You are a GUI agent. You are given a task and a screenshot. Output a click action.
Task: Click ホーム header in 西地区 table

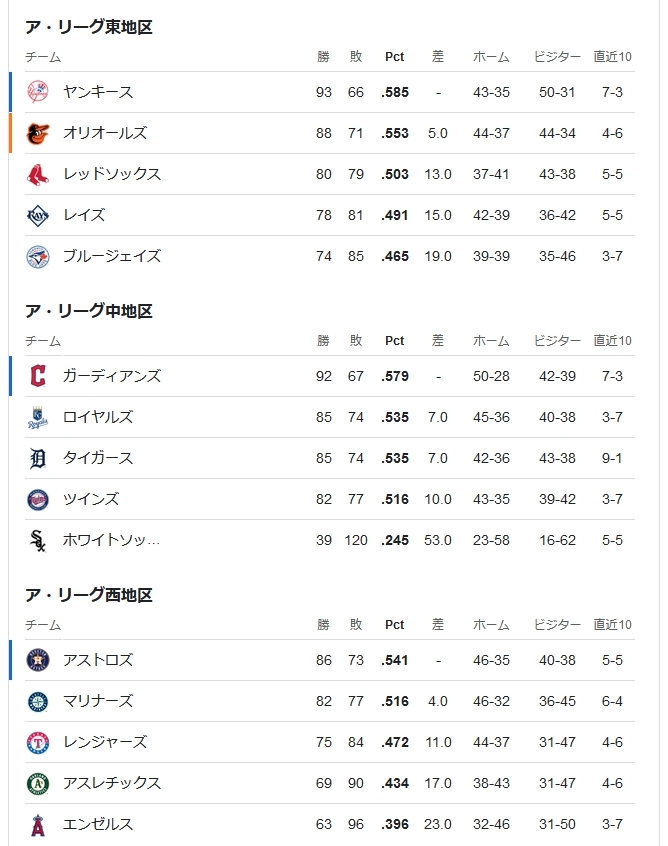491,625
